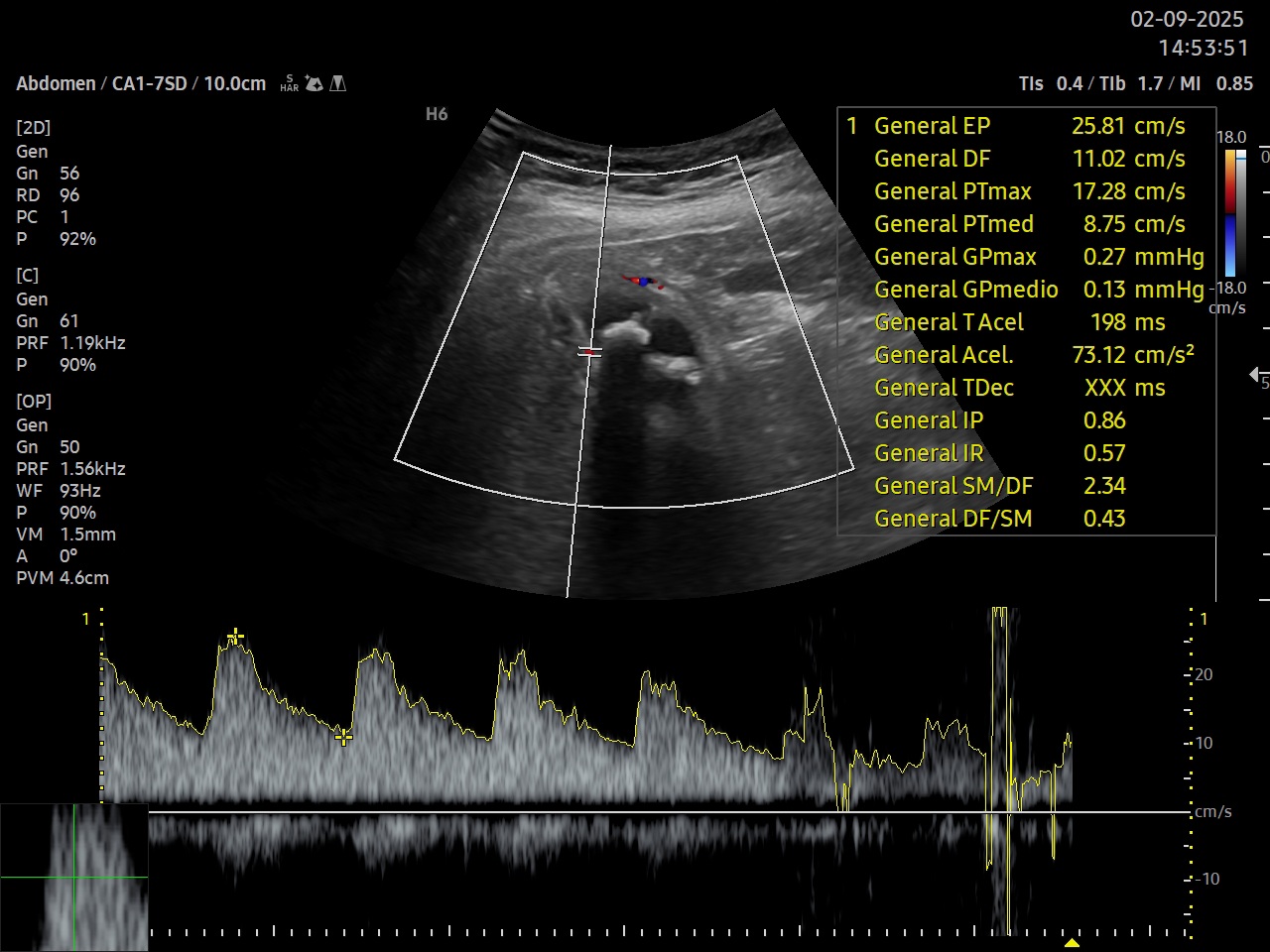
Task: Click the magnifier zoom preview thumbnail
Action: pos(74,878)
